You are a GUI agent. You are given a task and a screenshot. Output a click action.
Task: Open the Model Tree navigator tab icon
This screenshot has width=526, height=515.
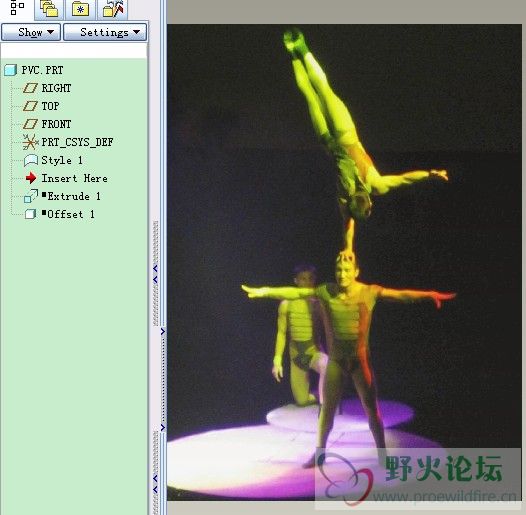pos(17,8)
